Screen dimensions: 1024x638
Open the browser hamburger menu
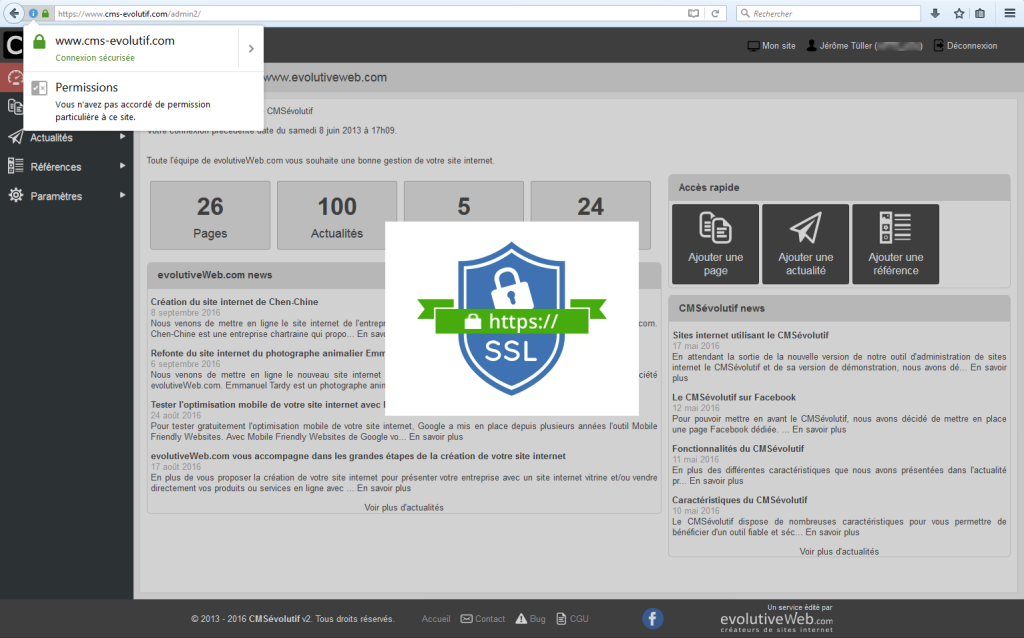point(1010,13)
